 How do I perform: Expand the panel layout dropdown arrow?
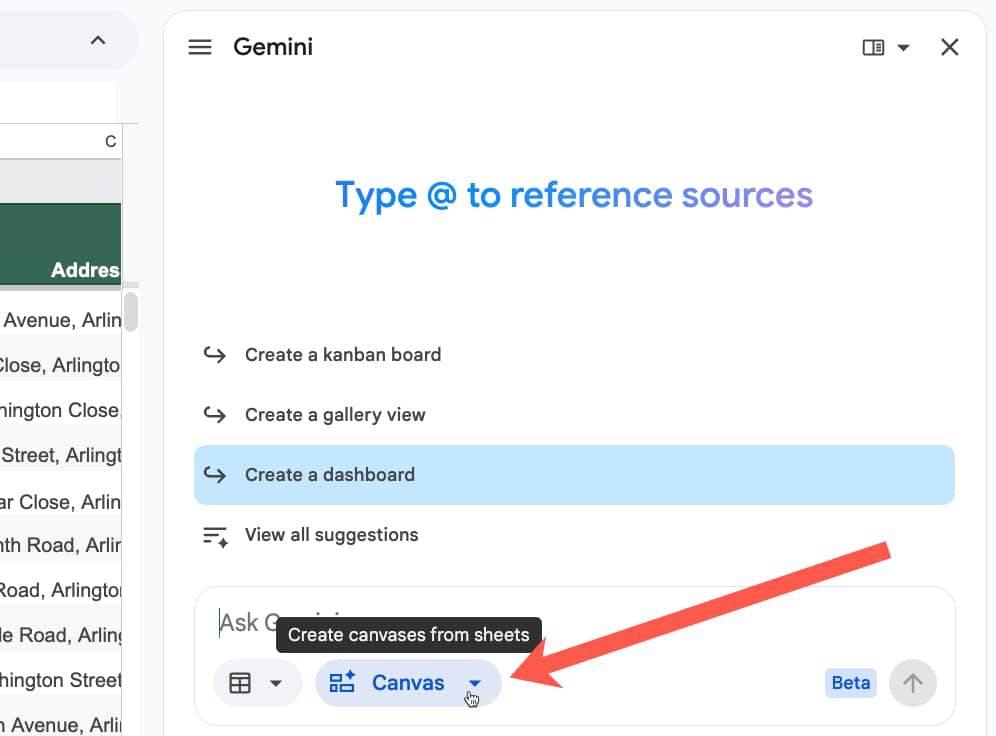coord(903,48)
